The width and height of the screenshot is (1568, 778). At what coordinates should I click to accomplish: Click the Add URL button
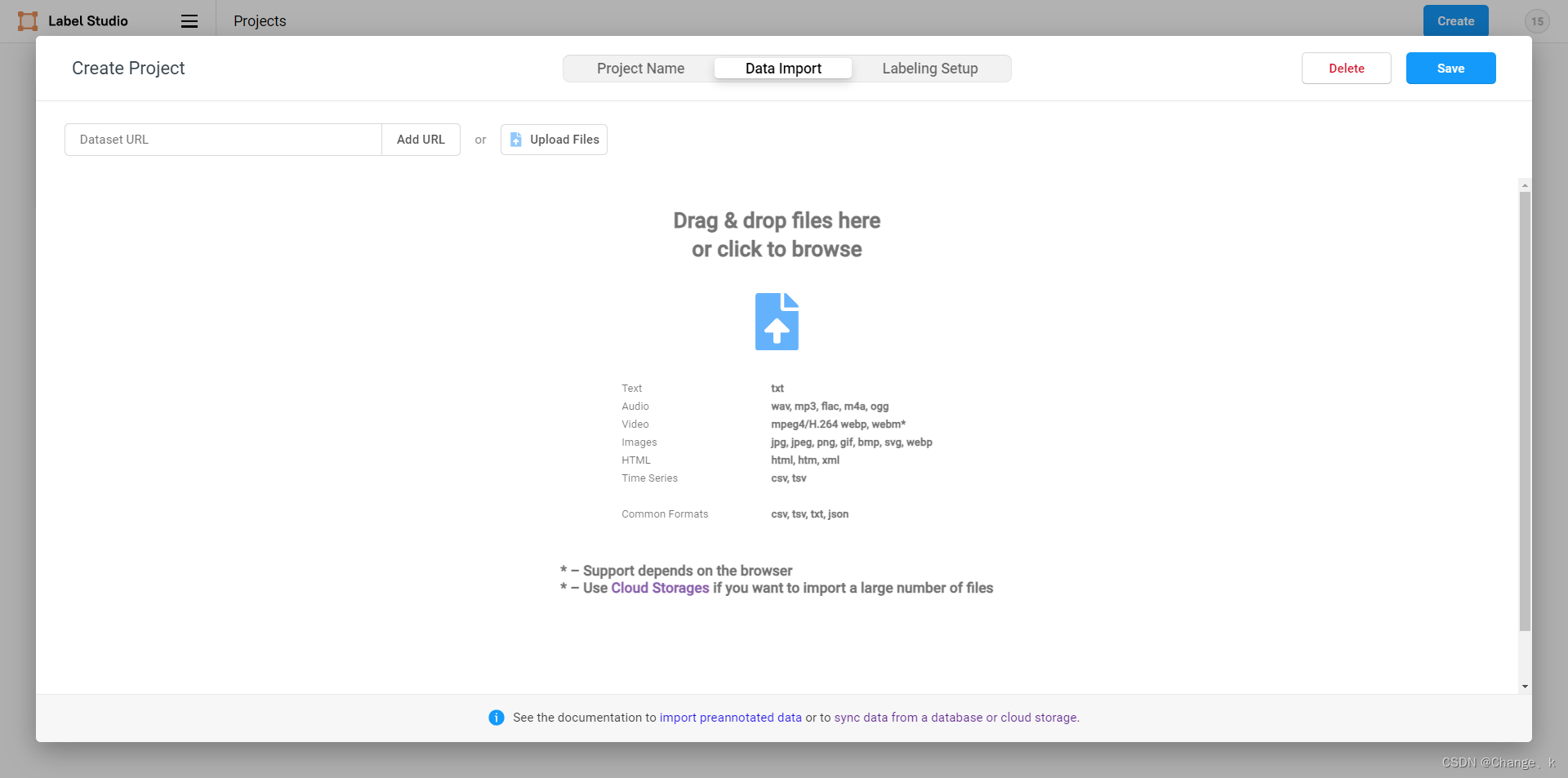point(421,140)
